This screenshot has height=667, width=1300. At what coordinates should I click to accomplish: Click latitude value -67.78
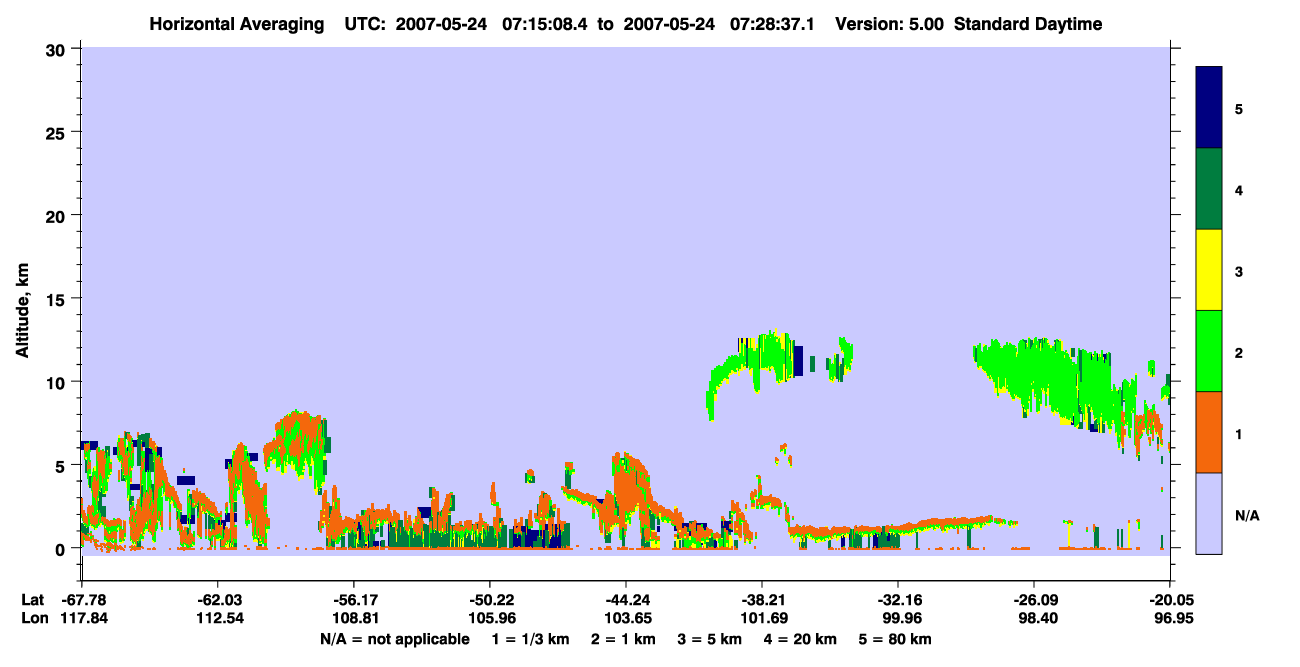tap(82, 600)
